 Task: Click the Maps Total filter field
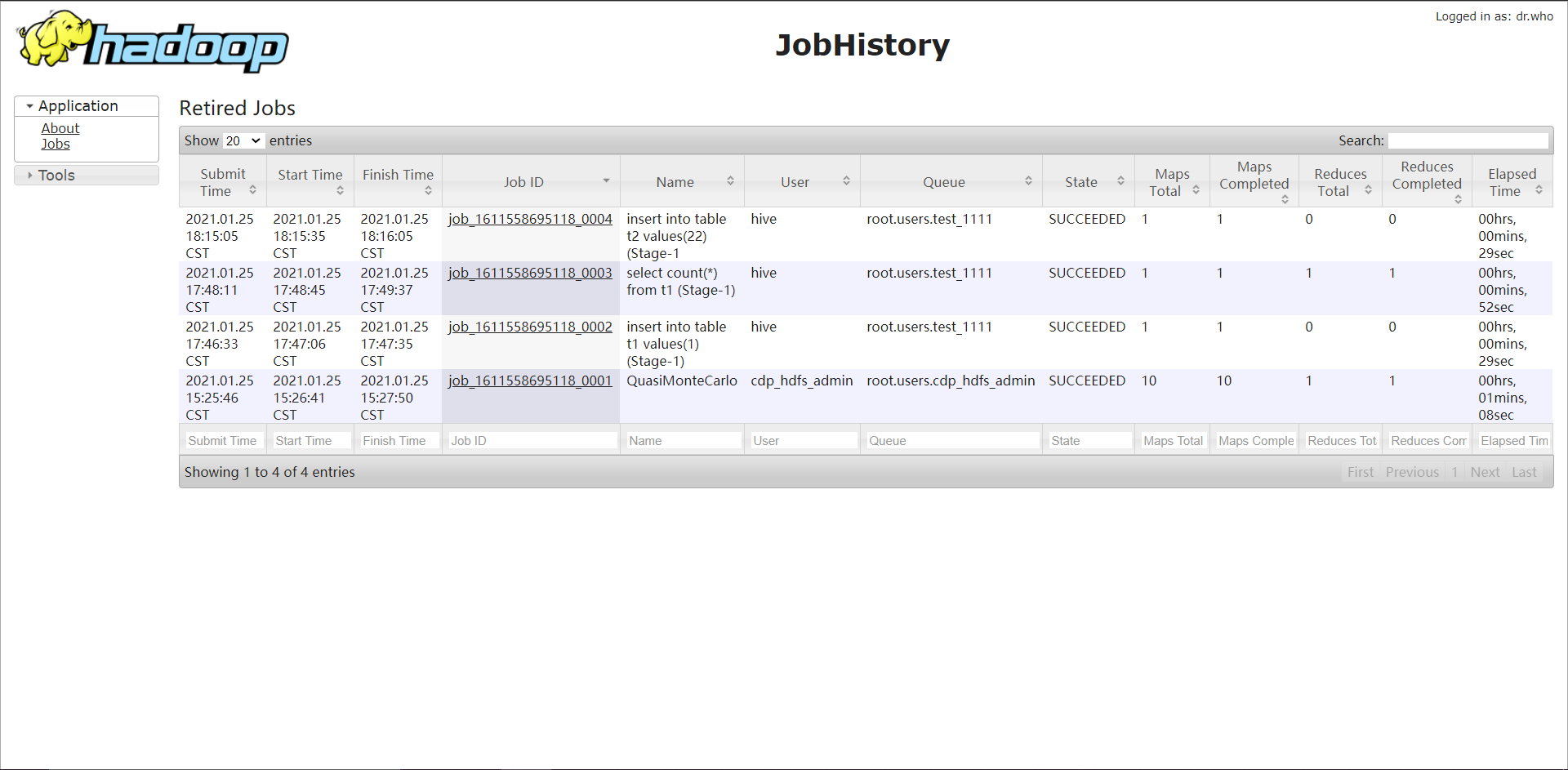tap(1174, 441)
